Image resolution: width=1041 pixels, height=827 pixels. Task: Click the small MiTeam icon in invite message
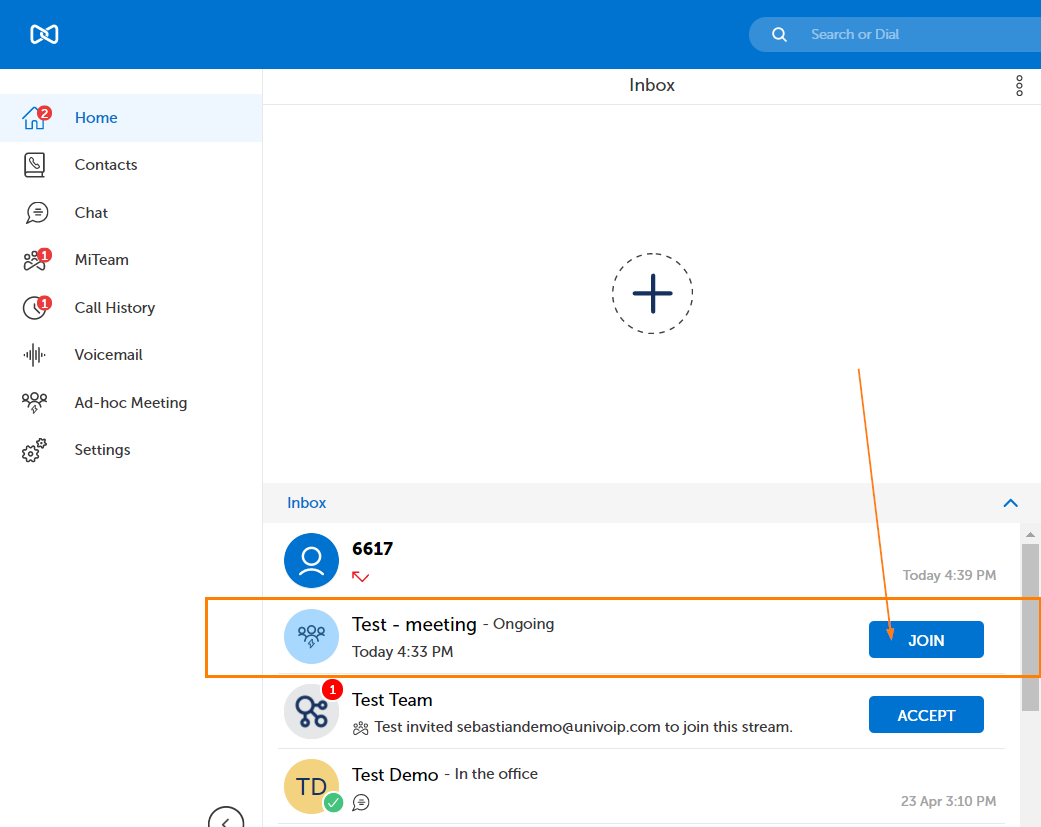tap(360, 728)
